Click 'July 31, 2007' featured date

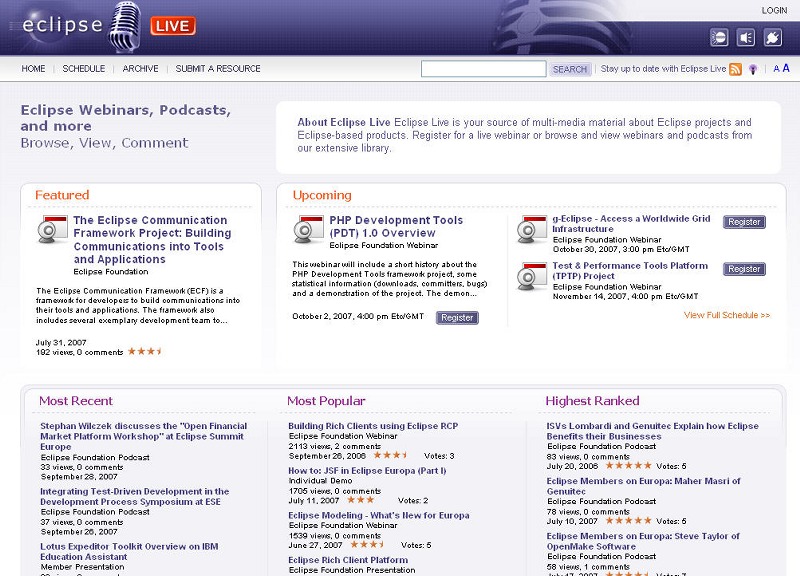click(x=61, y=342)
